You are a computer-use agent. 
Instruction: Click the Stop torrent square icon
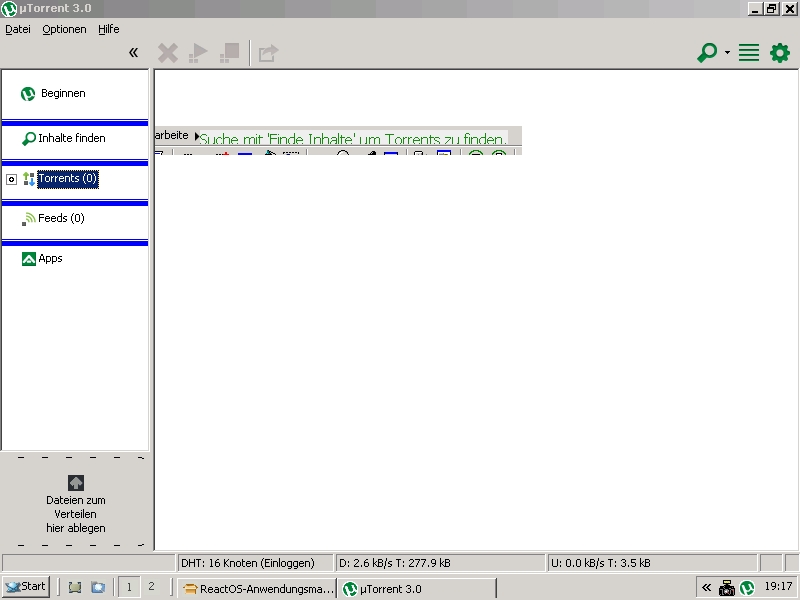230,53
